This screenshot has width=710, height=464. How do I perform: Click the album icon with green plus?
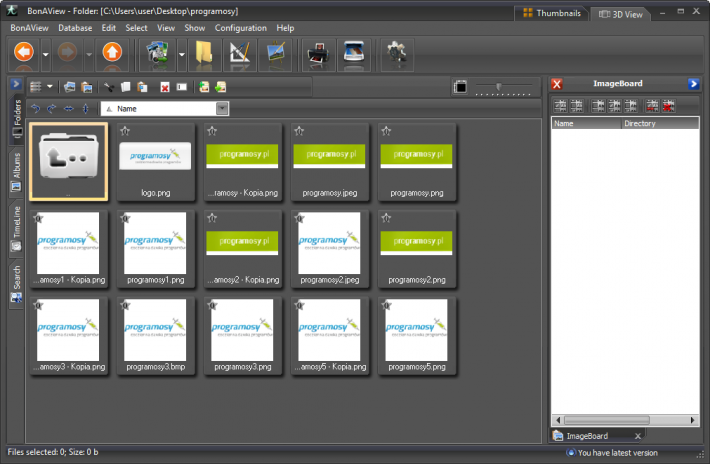click(204, 87)
